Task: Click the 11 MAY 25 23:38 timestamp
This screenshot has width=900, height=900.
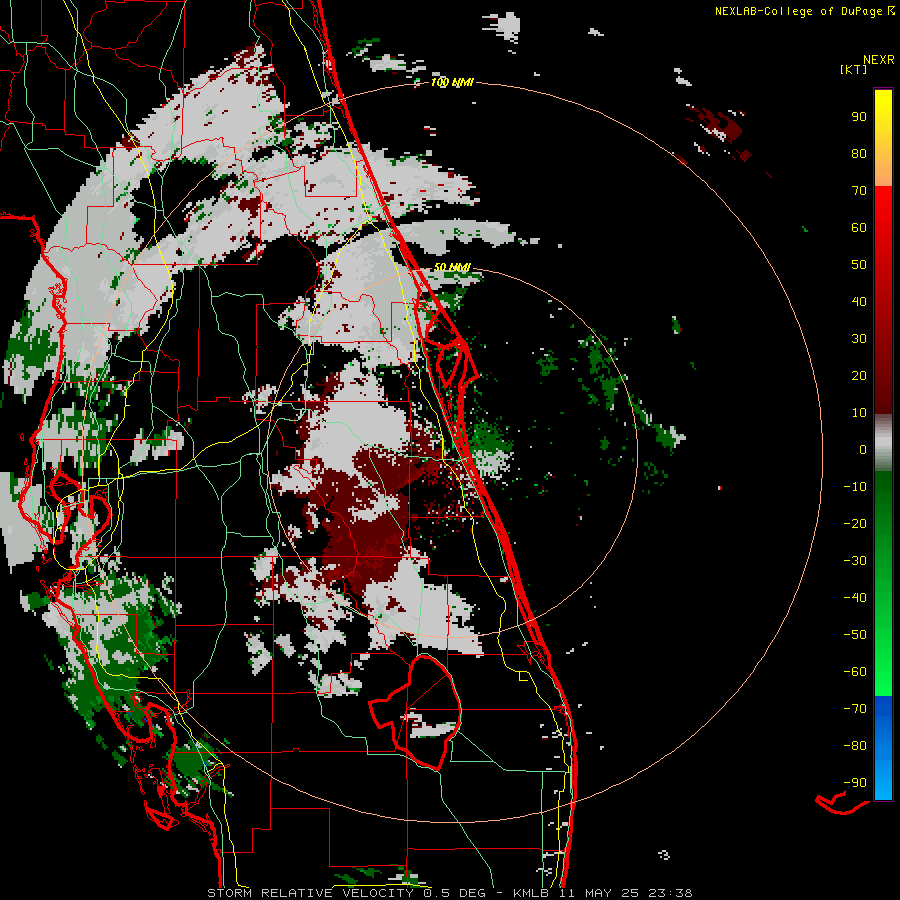Action: click(x=626, y=893)
